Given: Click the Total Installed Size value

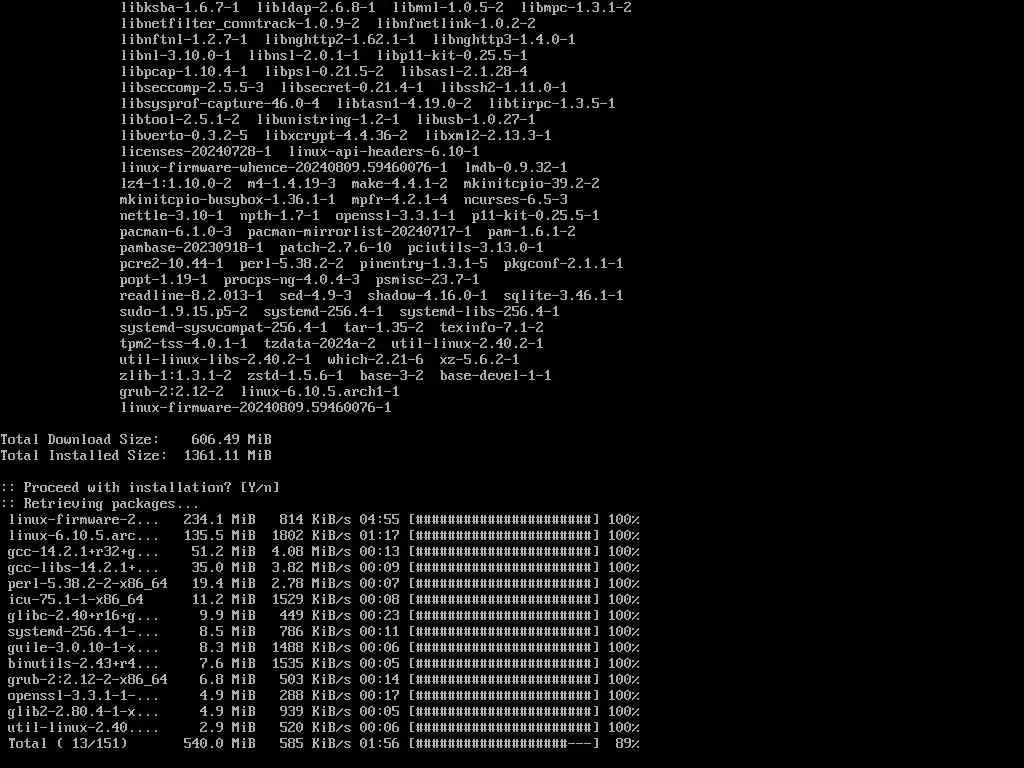Looking at the screenshot, I should (x=227, y=456).
